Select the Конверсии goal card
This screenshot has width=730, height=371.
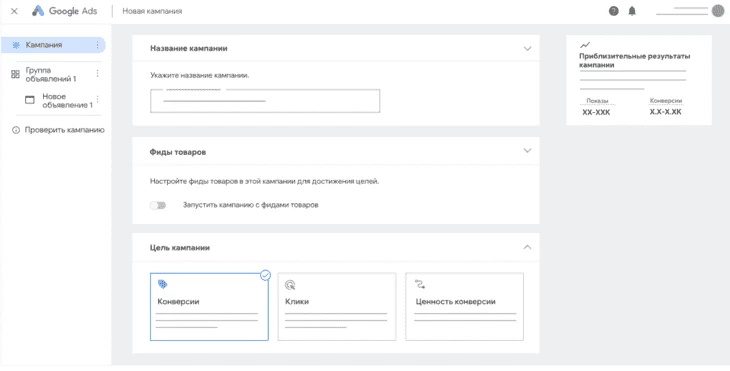tap(209, 307)
